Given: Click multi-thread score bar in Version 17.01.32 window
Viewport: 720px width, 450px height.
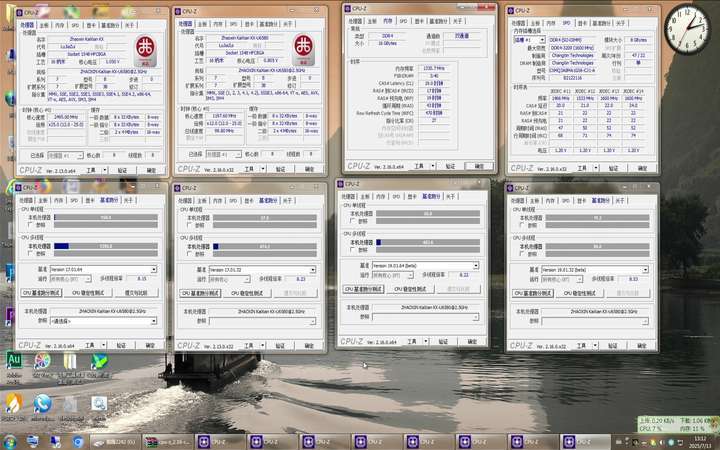Looking at the screenshot, I should point(265,247).
